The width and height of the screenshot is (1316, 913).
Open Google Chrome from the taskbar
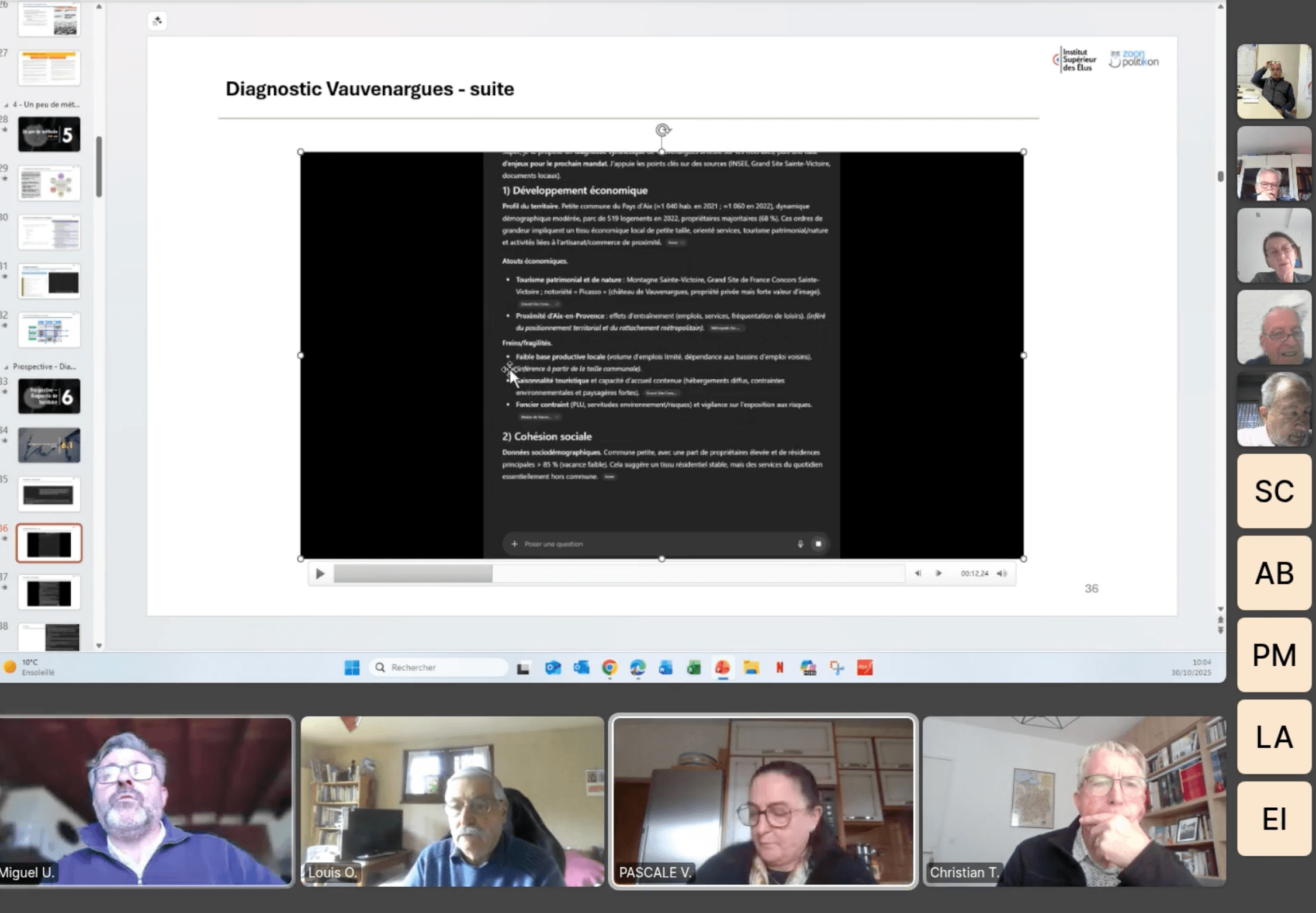pyautogui.click(x=609, y=668)
